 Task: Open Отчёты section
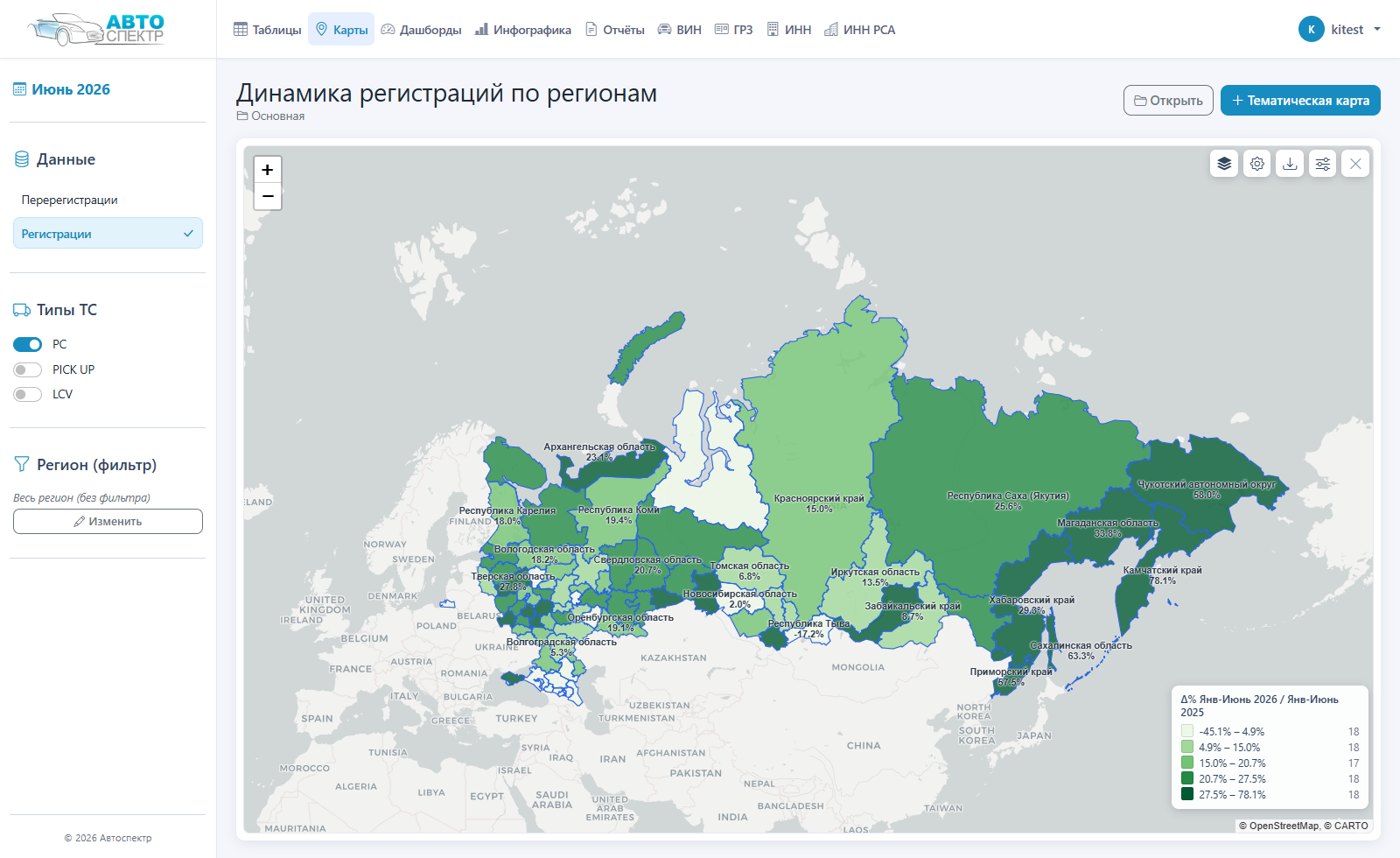pyautogui.click(x=615, y=29)
